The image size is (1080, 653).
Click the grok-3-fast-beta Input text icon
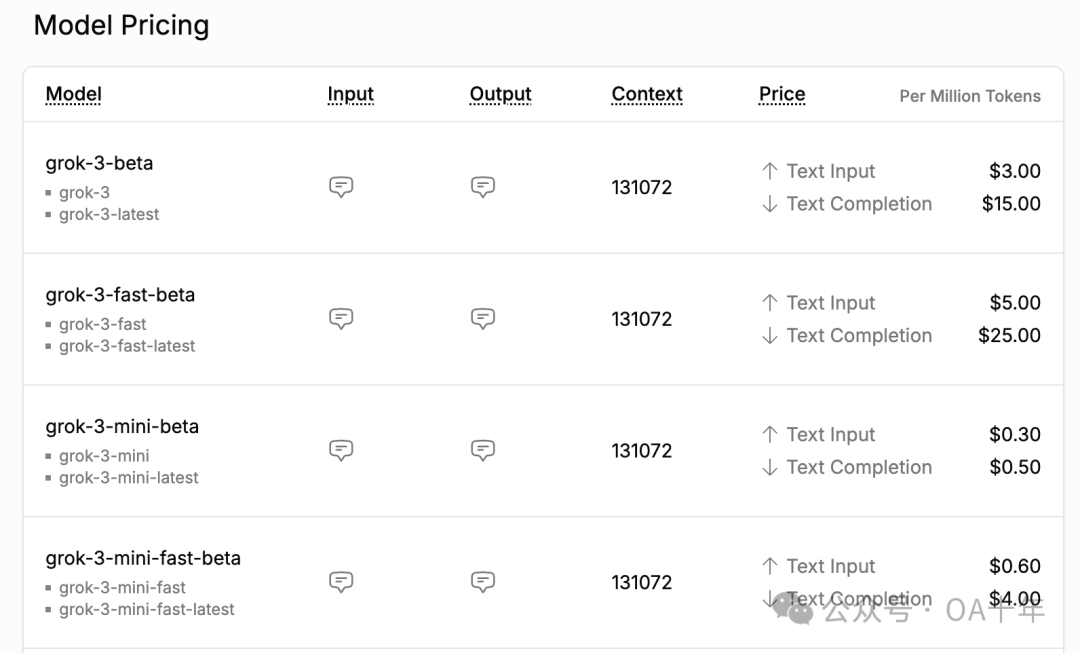pos(341,319)
